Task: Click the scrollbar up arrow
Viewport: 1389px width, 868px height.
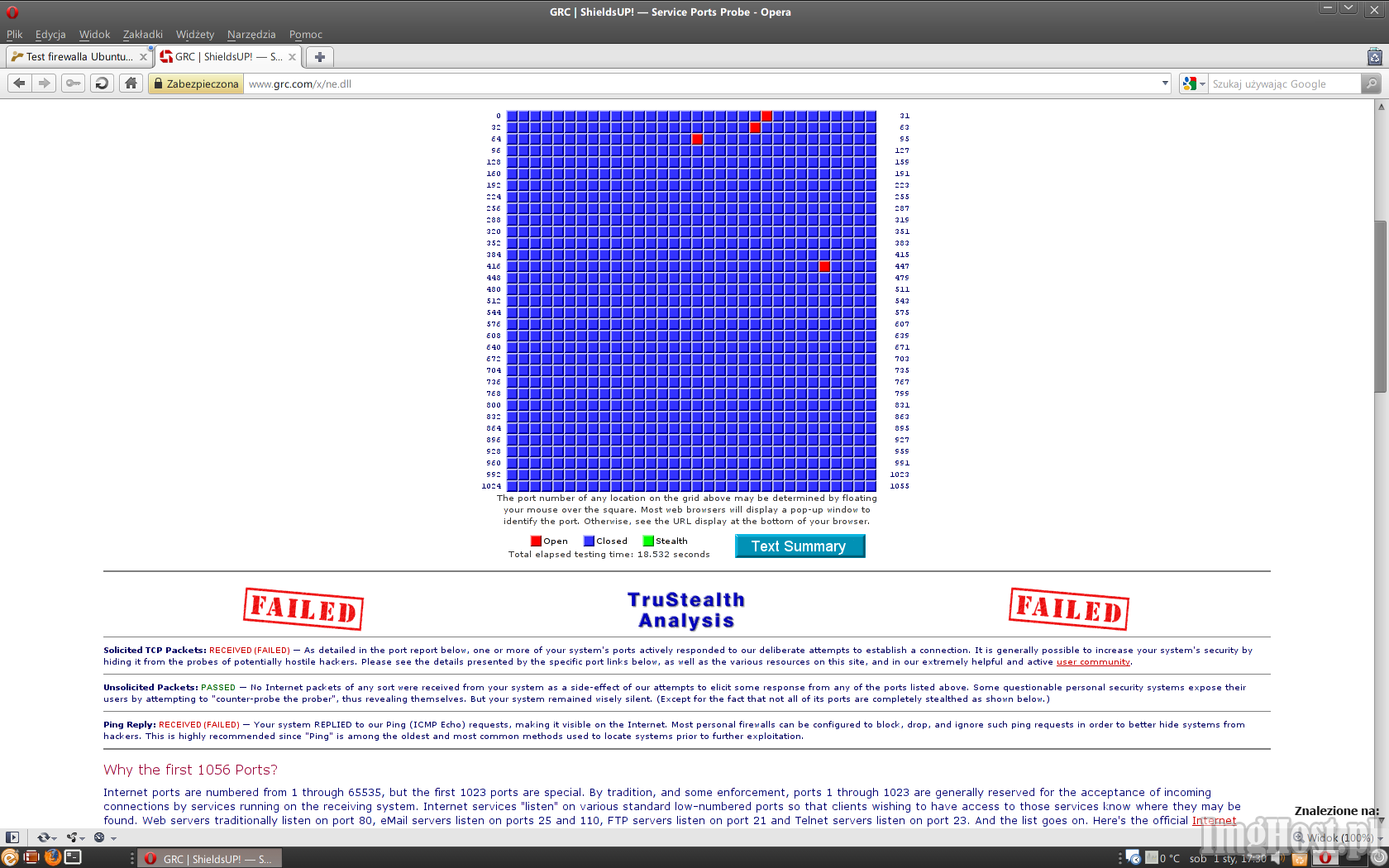Action: click(1381, 107)
